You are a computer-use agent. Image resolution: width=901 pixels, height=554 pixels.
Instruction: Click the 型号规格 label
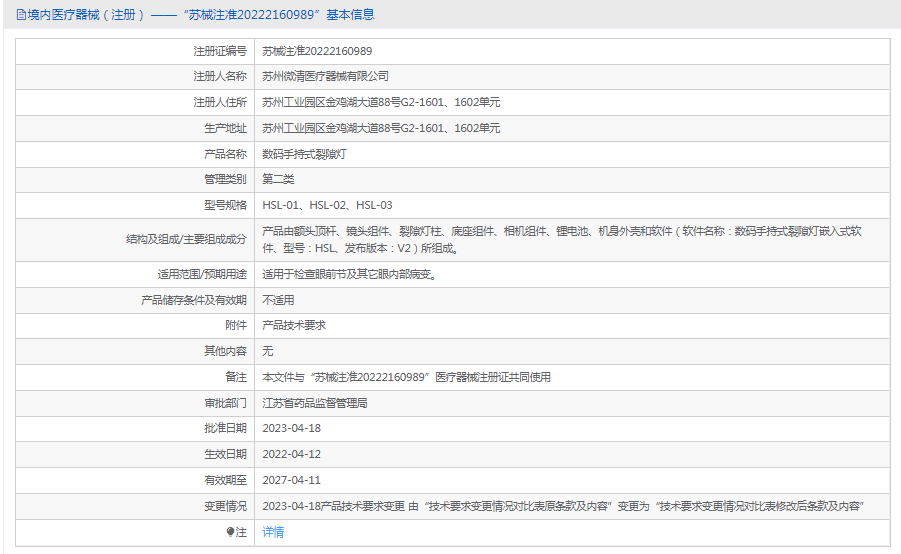coord(225,205)
